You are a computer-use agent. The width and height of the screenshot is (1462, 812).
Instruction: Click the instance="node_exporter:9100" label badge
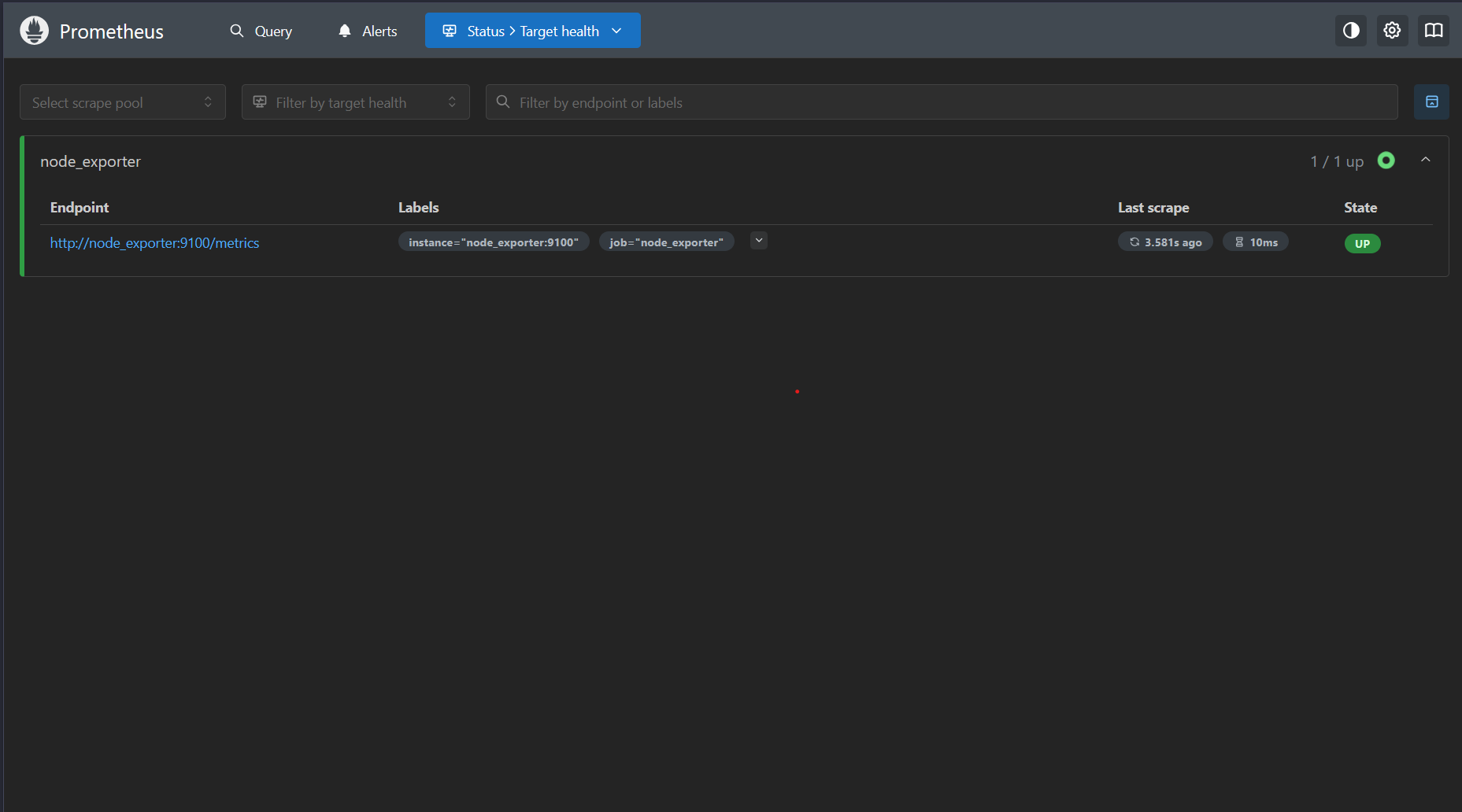(494, 242)
